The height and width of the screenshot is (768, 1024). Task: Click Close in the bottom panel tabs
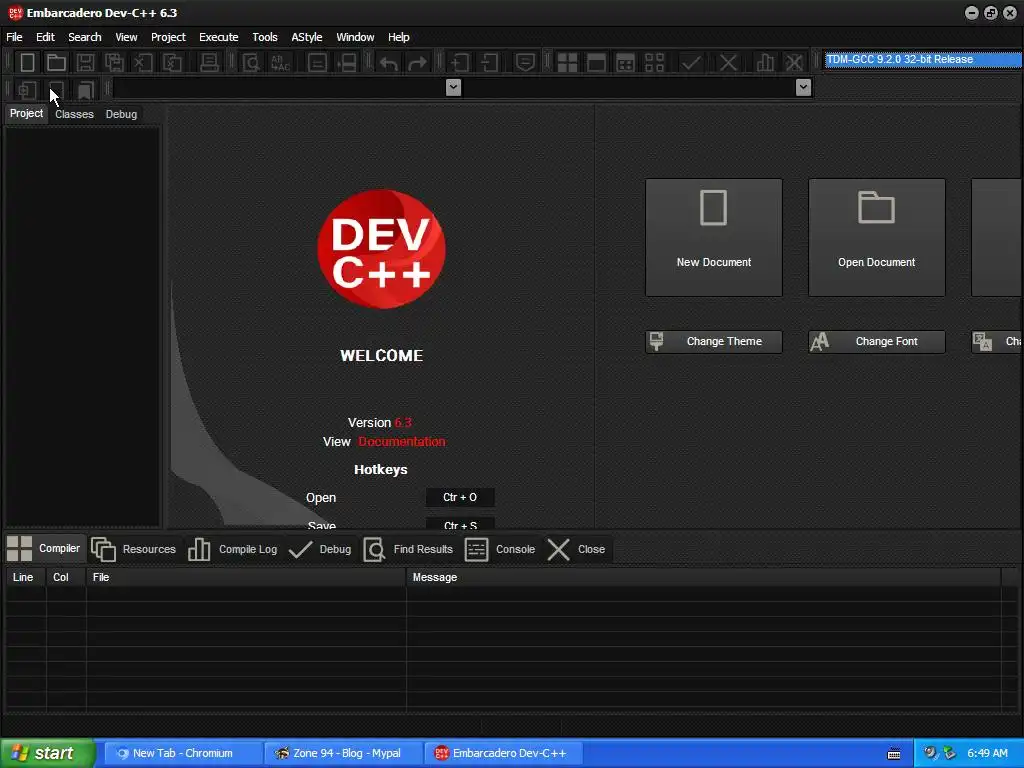click(x=575, y=549)
